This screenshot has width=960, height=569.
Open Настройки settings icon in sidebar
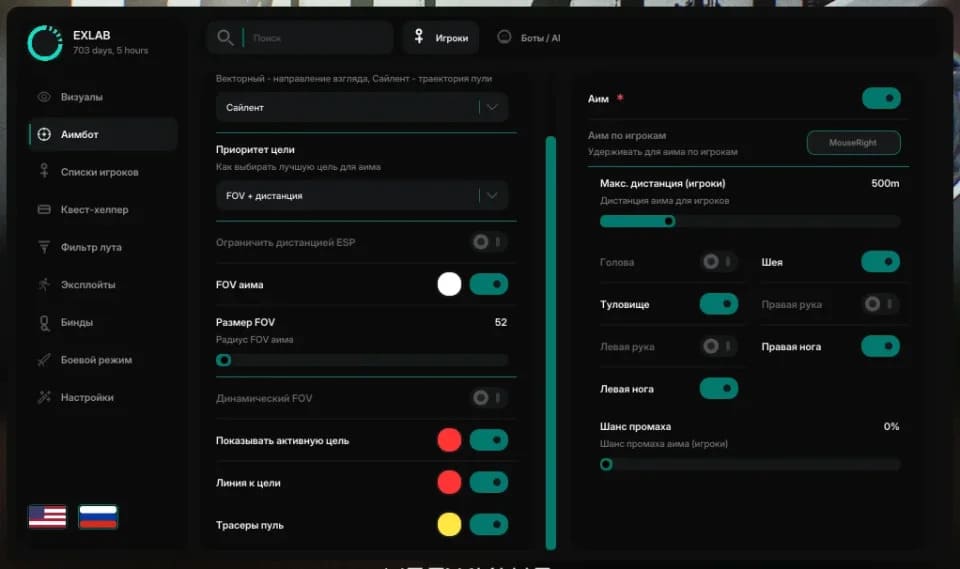point(44,397)
